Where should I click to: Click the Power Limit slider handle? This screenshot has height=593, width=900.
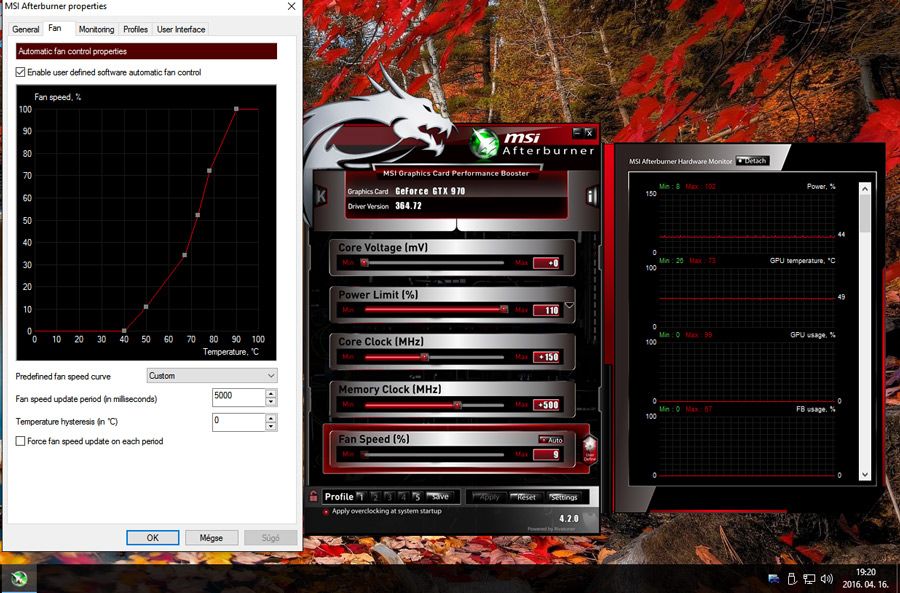pos(504,309)
